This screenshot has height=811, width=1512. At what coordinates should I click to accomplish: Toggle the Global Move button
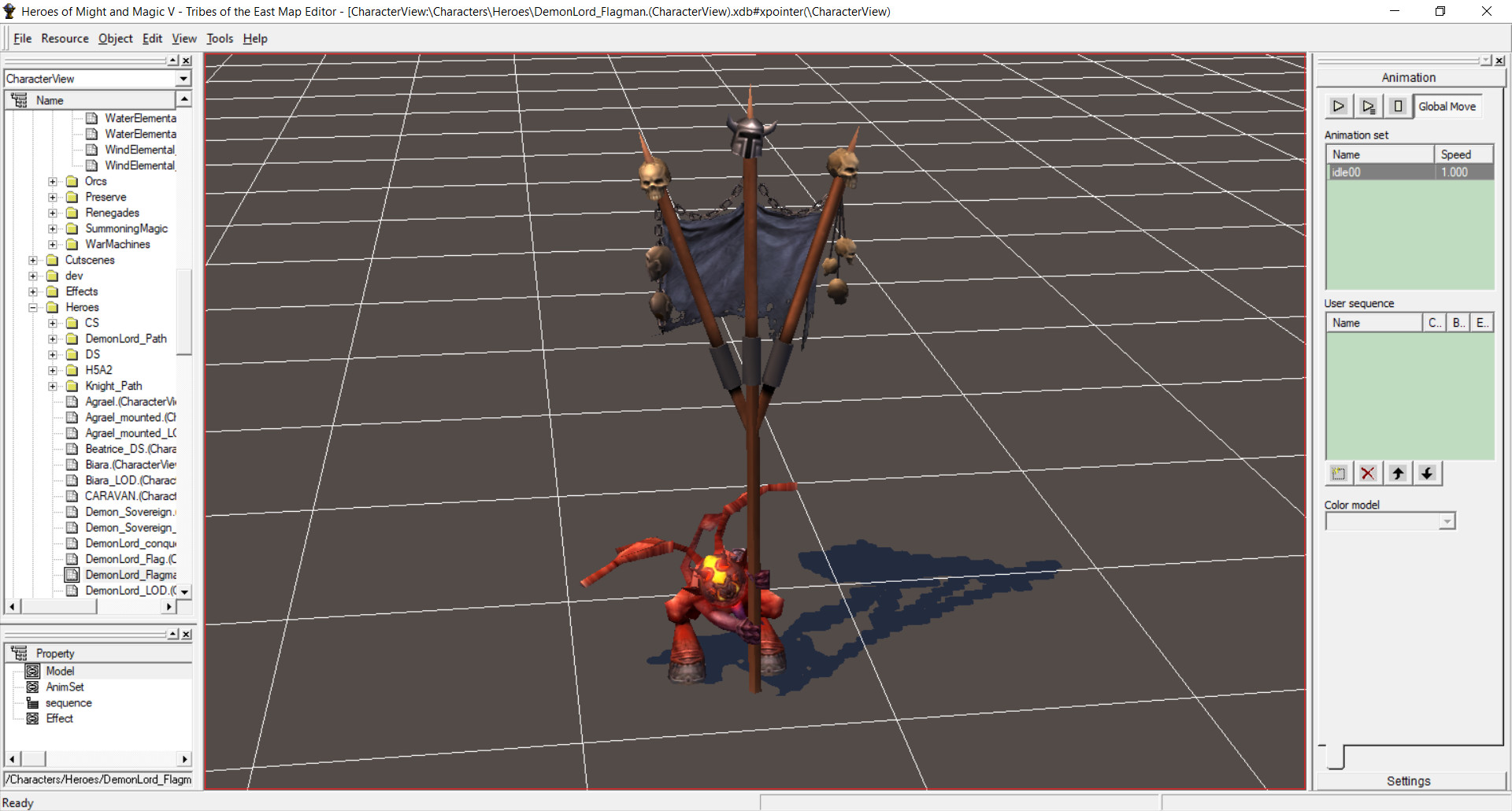pos(1447,106)
